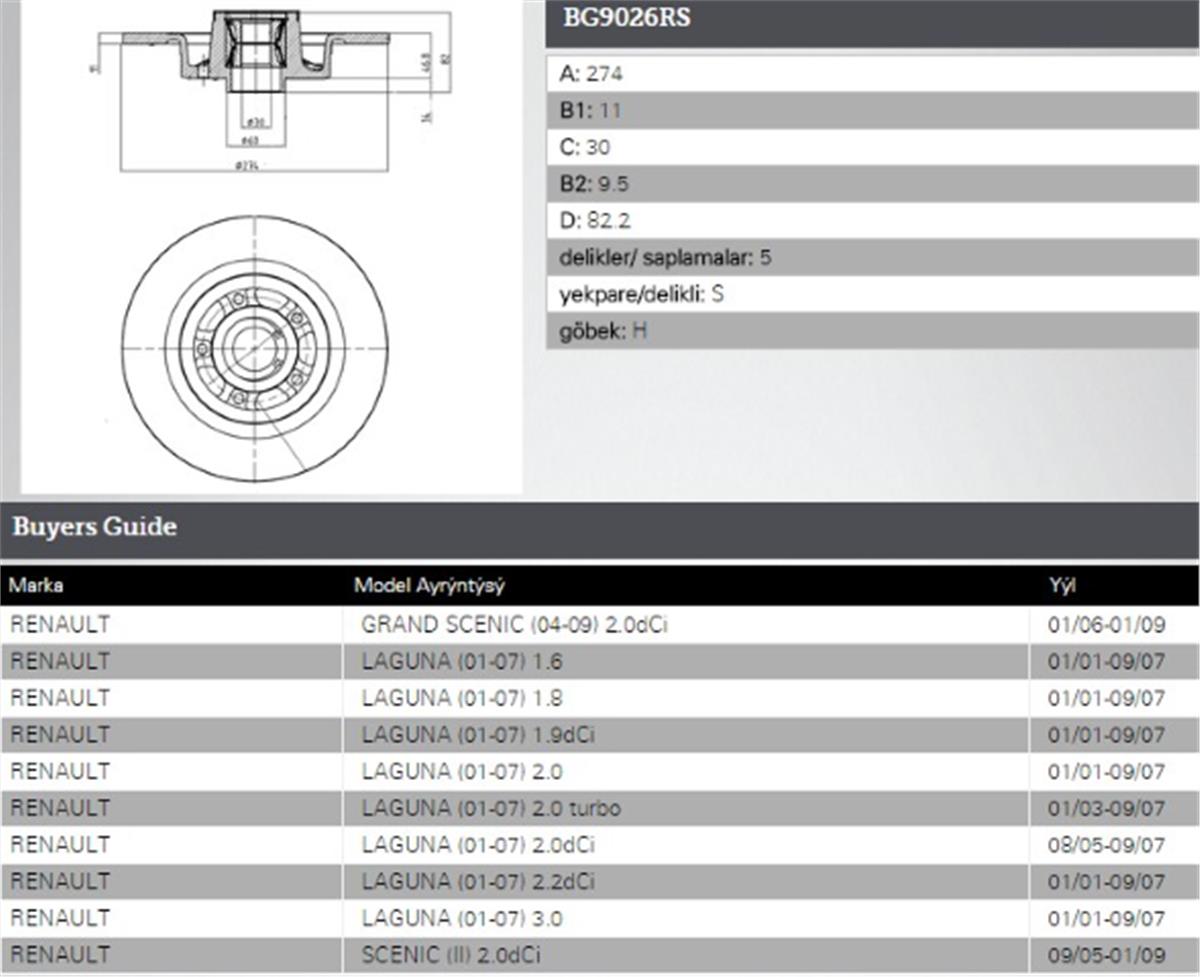Viewport: 1200px width, 977px height.
Task: Click the 'A: 274' specification row
Action: click(872, 73)
